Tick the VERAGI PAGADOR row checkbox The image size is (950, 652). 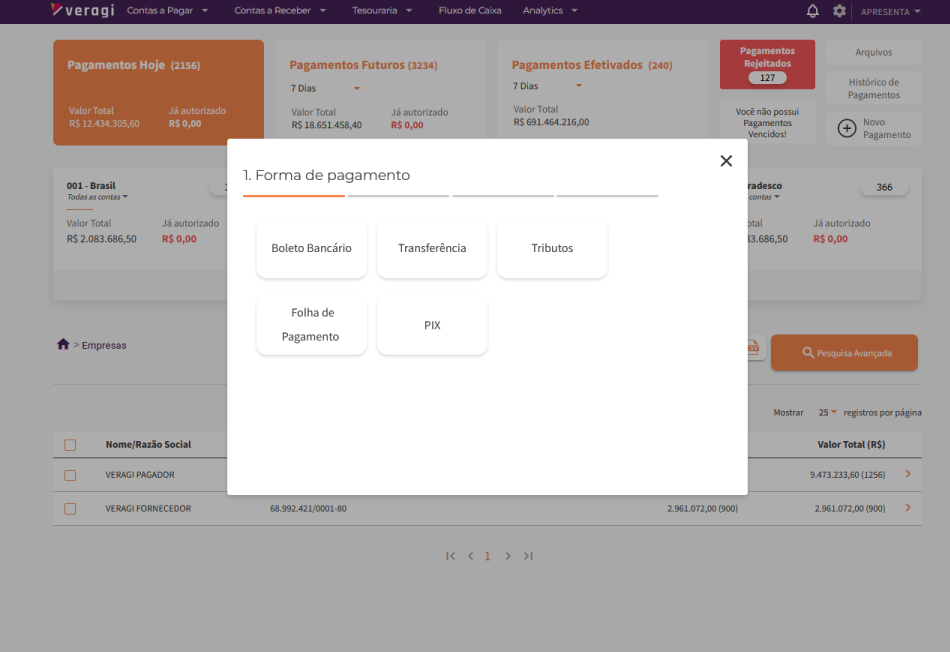70,475
